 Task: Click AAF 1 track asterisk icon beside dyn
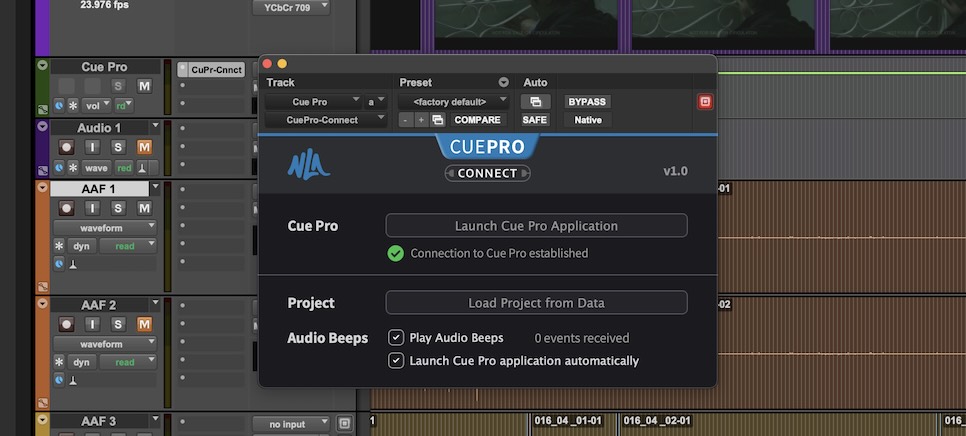pyautogui.click(x=59, y=246)
